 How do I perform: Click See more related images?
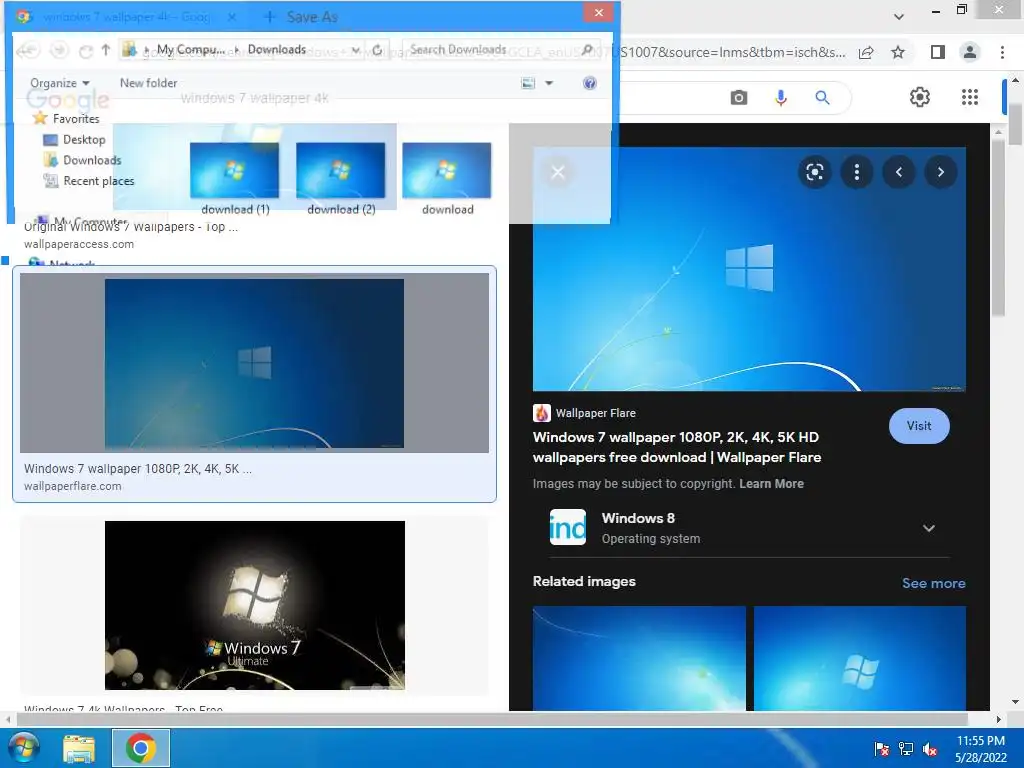tap(933, 583)
